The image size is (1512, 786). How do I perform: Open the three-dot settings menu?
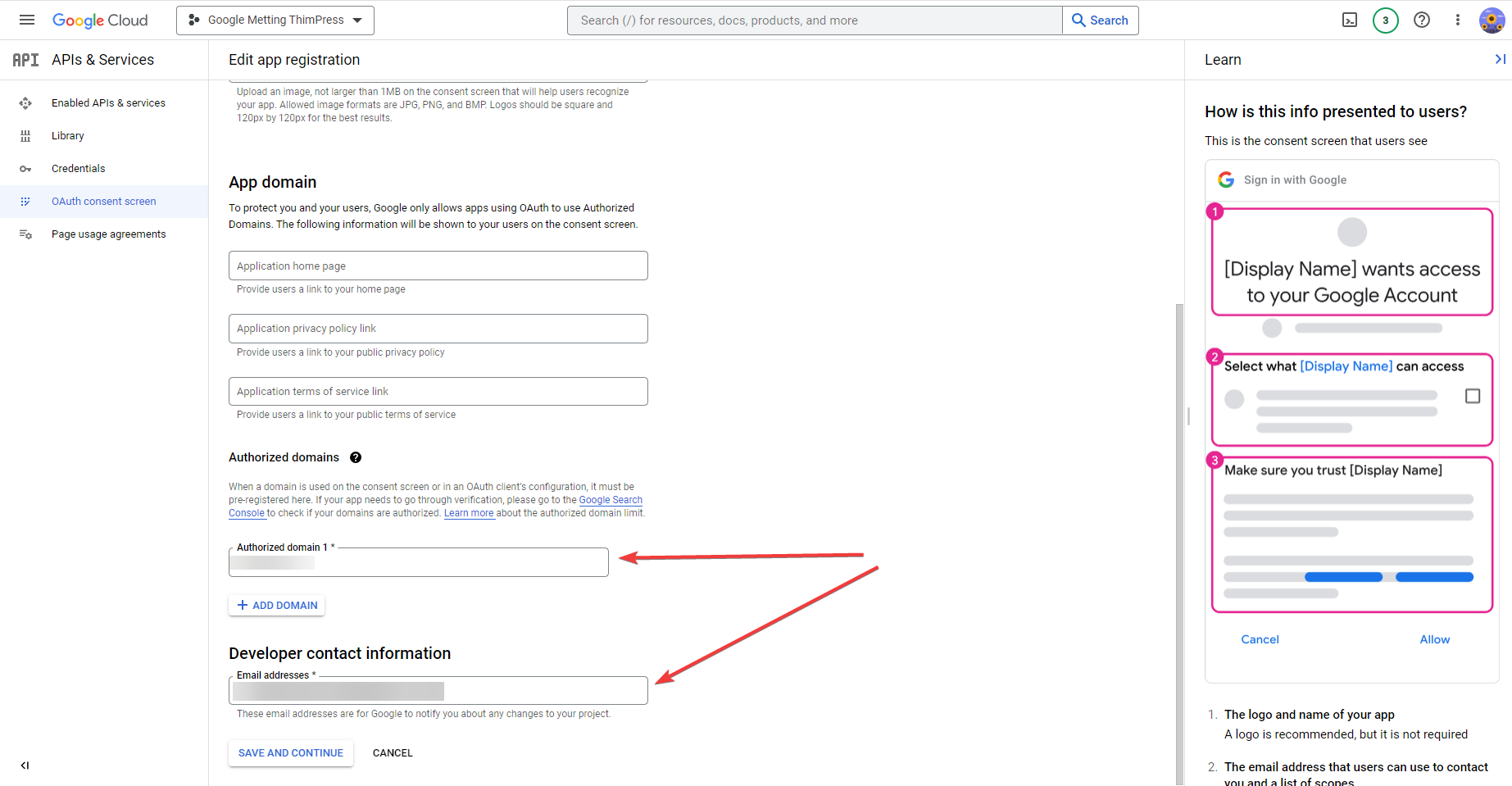(x=1458, y=20)
